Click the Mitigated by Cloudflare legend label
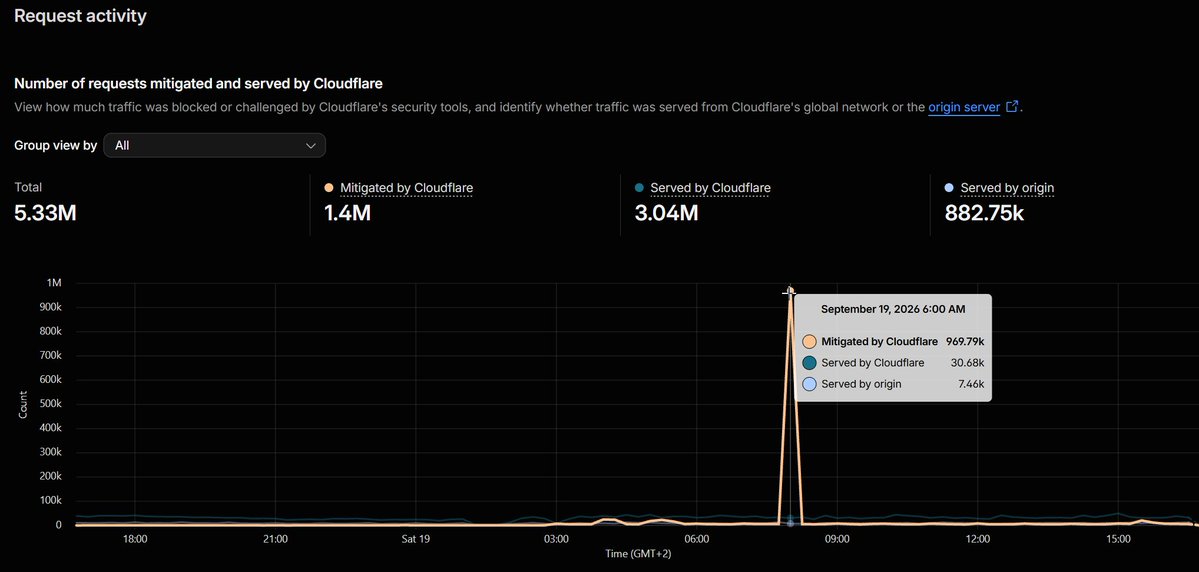1199x572 pixels. (x=406, y=187)
